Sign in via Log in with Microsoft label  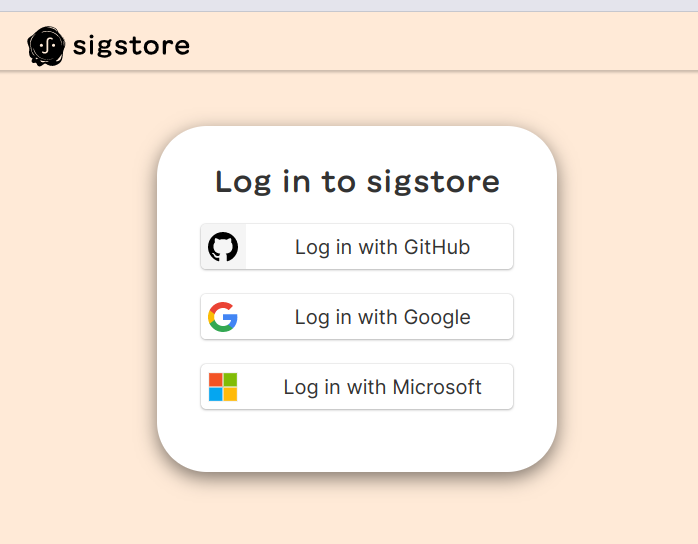tap(382, 387)
